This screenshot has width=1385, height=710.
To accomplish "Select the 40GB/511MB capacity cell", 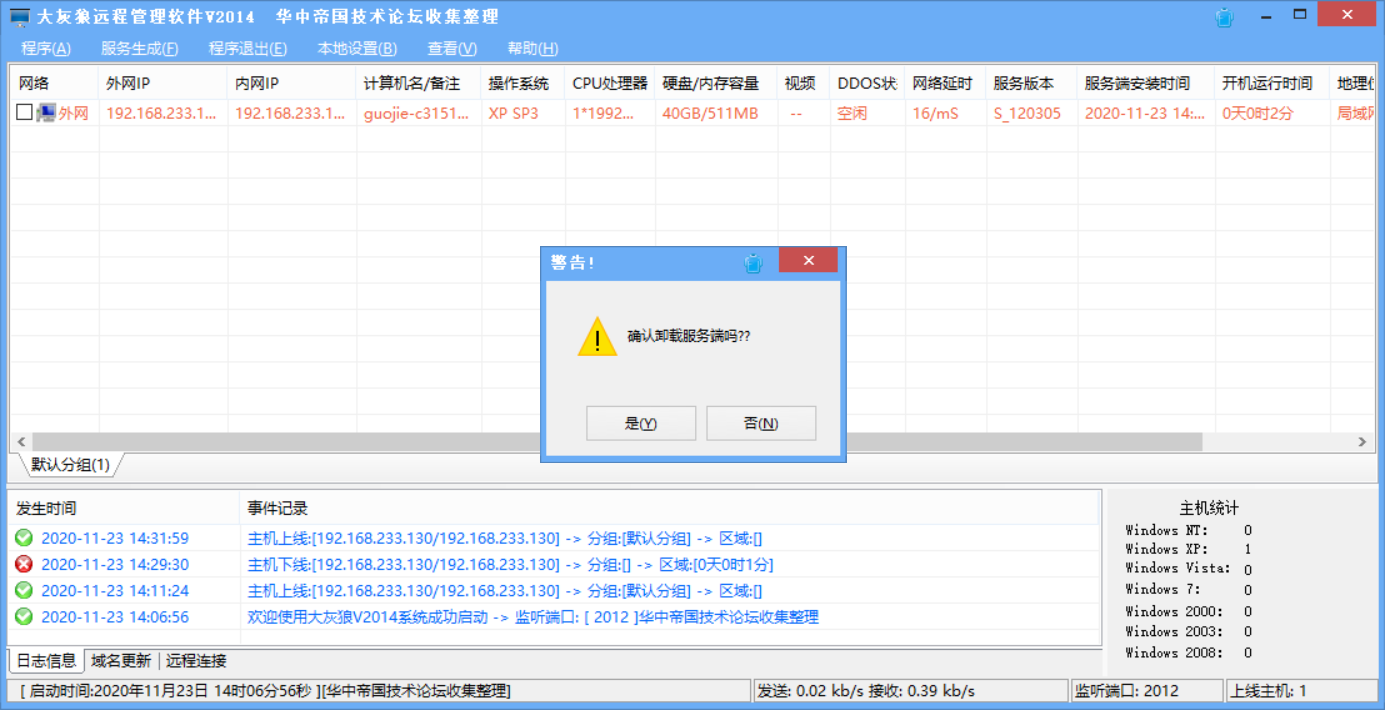I will 710,113.
